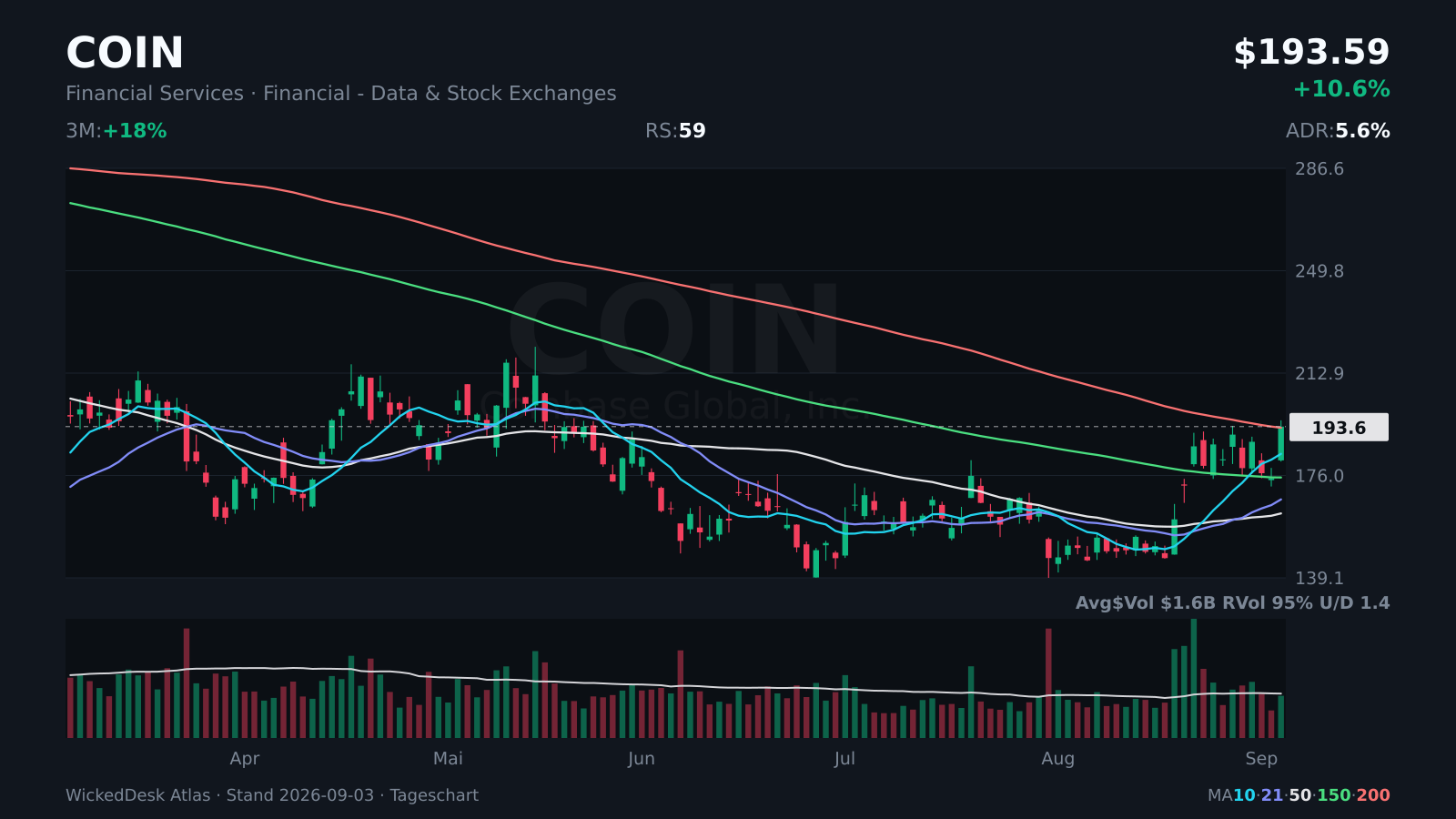Click the +10.6% daily change

[1341, 89]
